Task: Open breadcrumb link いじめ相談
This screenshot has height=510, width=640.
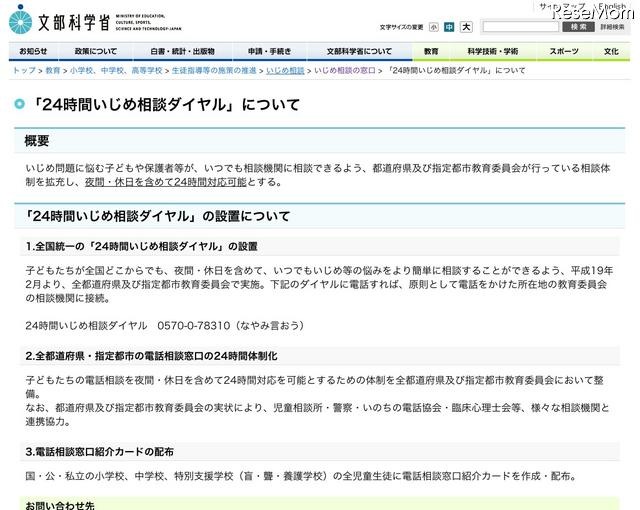Action: click(285, 71)
